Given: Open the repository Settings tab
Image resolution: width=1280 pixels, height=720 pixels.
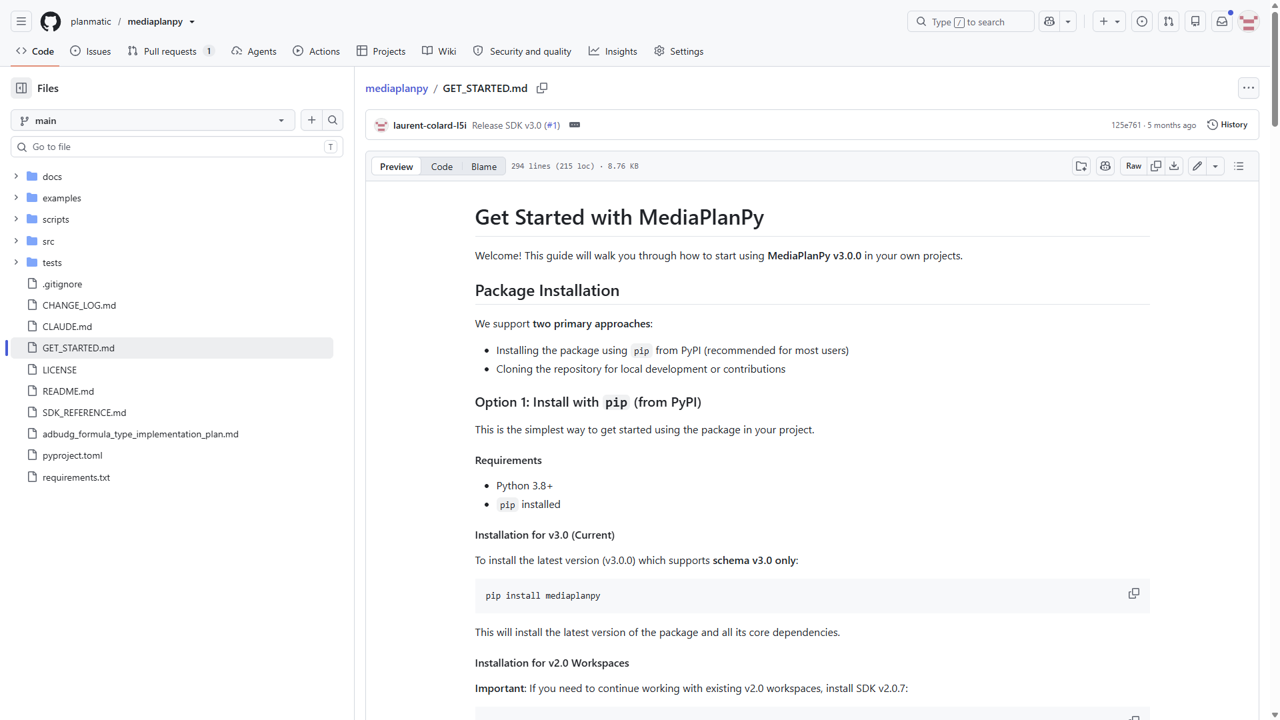Looking at the screenshot, I should (679, 51).
